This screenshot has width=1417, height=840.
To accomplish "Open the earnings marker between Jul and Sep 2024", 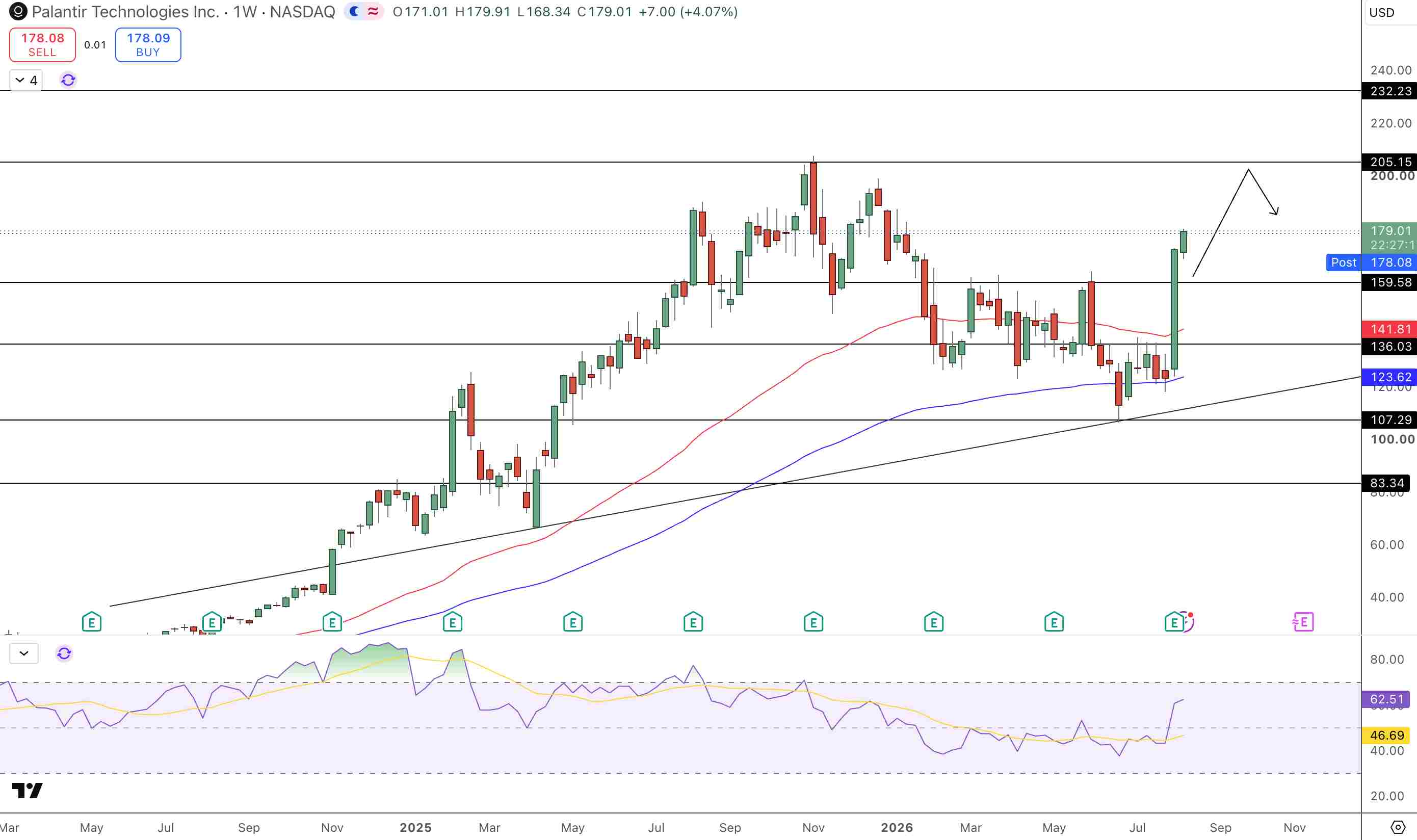I will 212,622.
